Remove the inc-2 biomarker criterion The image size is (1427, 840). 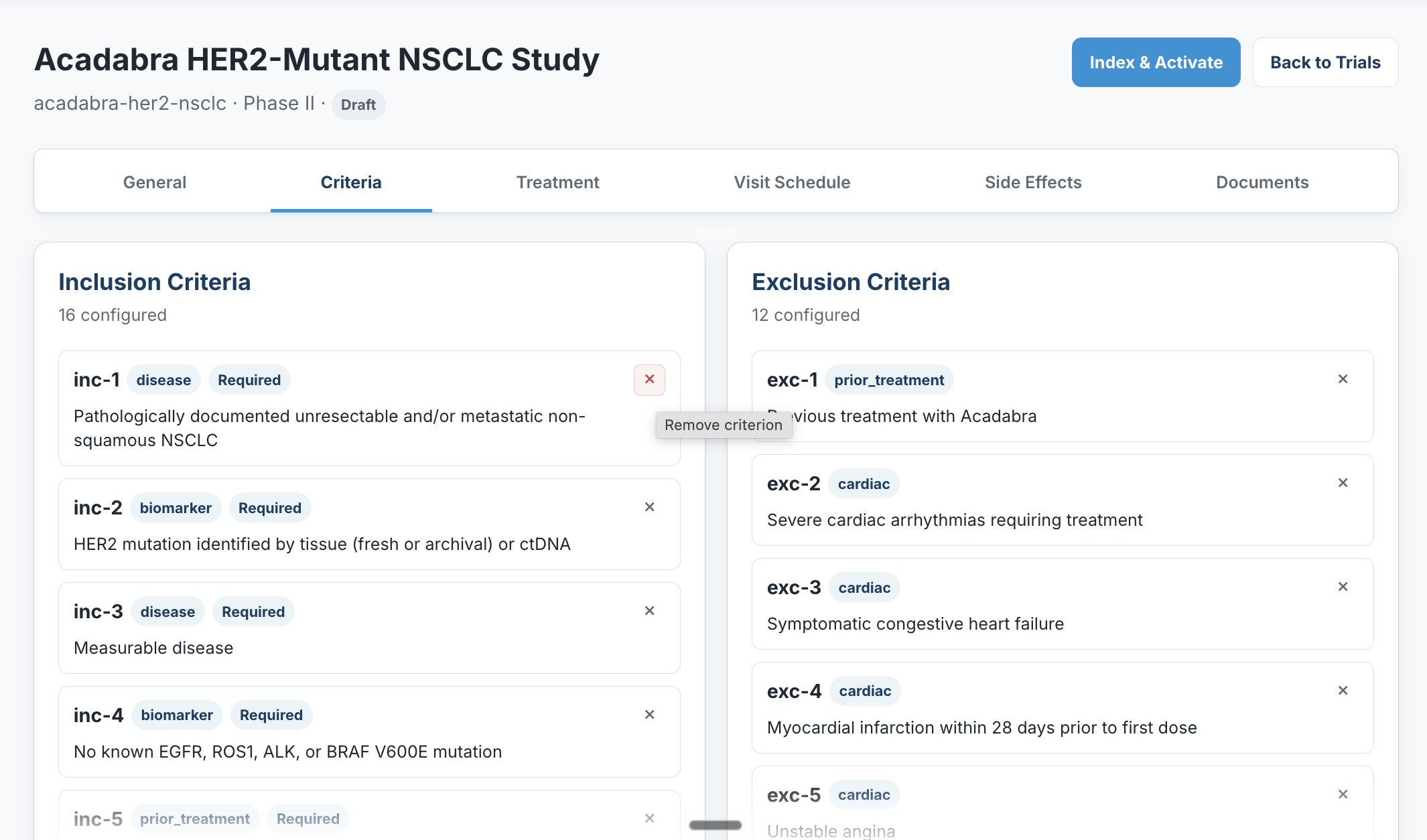[649, 507]
